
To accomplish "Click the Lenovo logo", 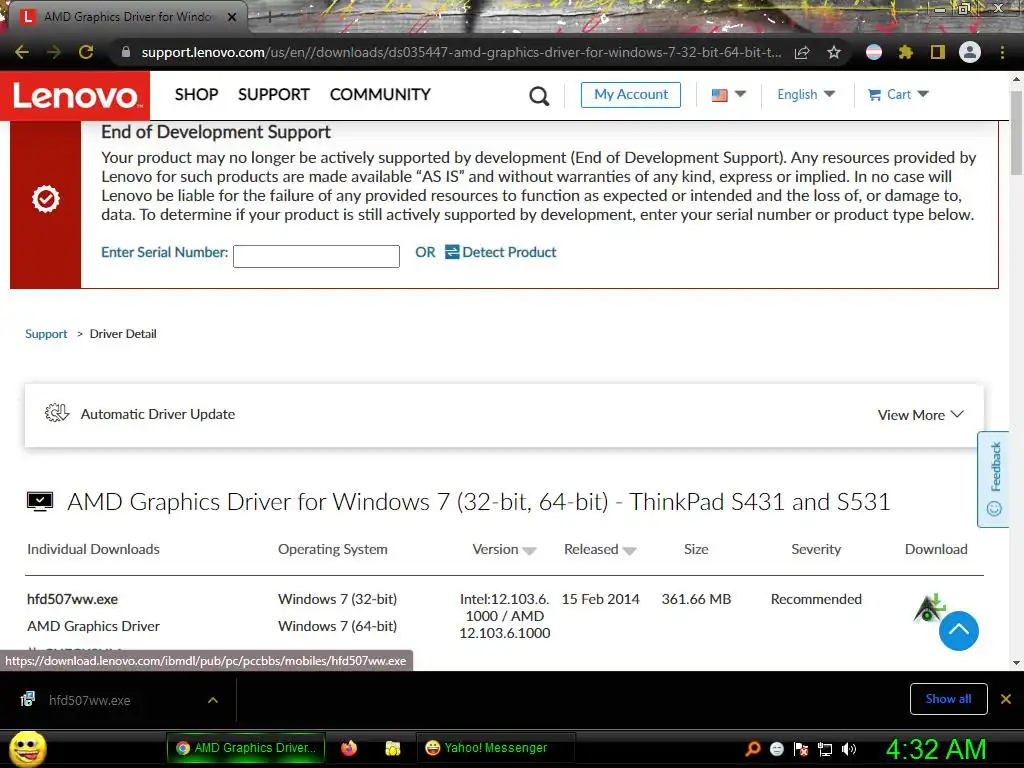I will pyautogui.click(x=75, y=95).
